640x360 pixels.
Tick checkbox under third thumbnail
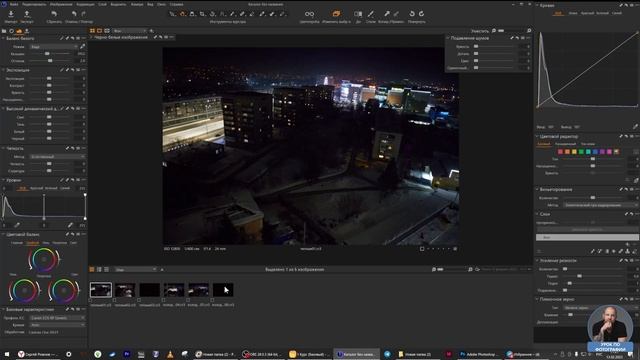click(139, 300)
